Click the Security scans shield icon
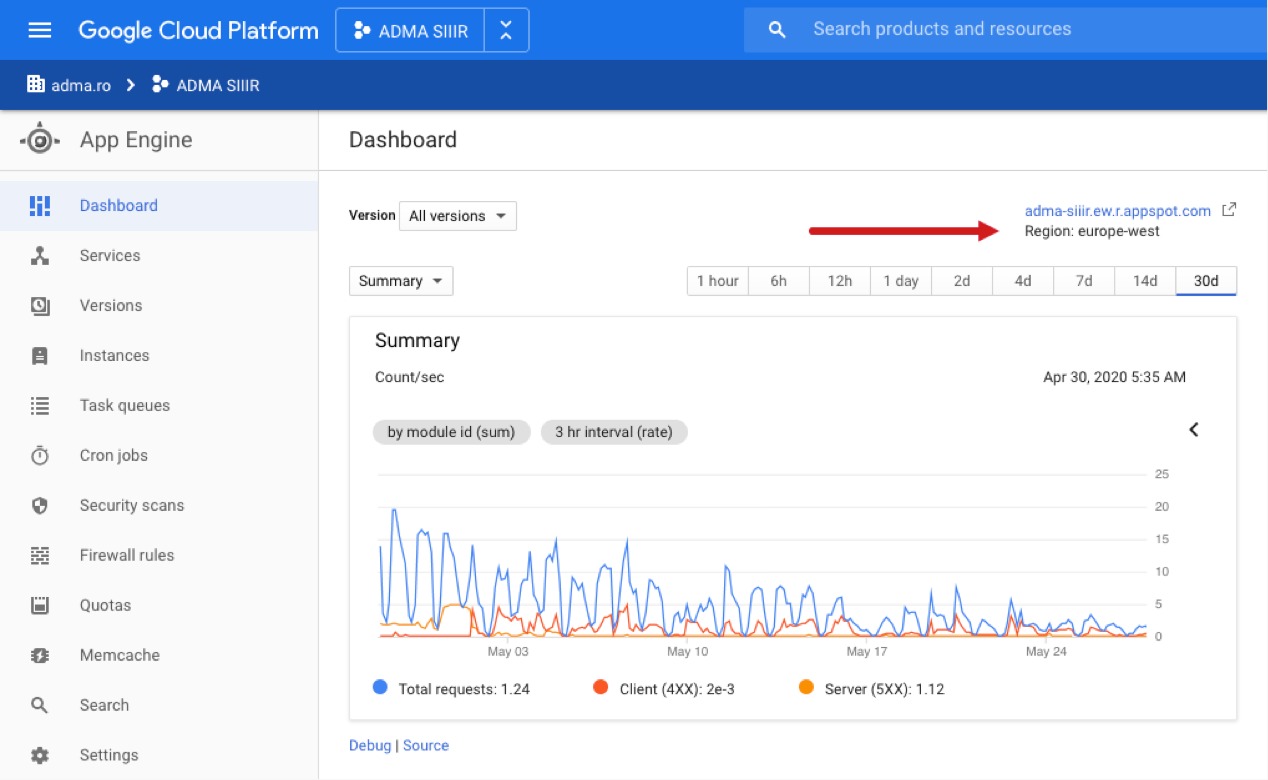 coord(40,506)
